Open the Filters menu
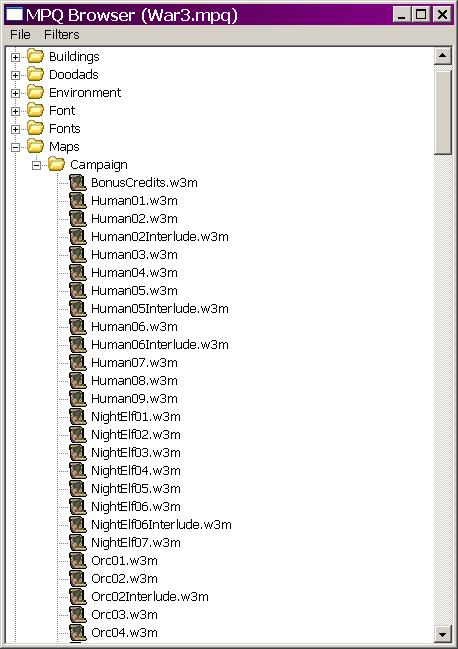 [62, 35]
